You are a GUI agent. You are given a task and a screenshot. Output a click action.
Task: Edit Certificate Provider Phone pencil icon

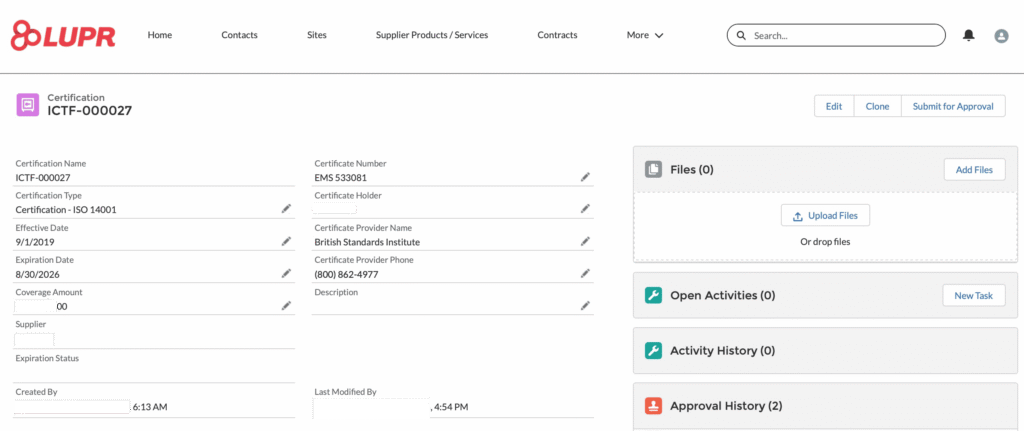coord(585,273)
